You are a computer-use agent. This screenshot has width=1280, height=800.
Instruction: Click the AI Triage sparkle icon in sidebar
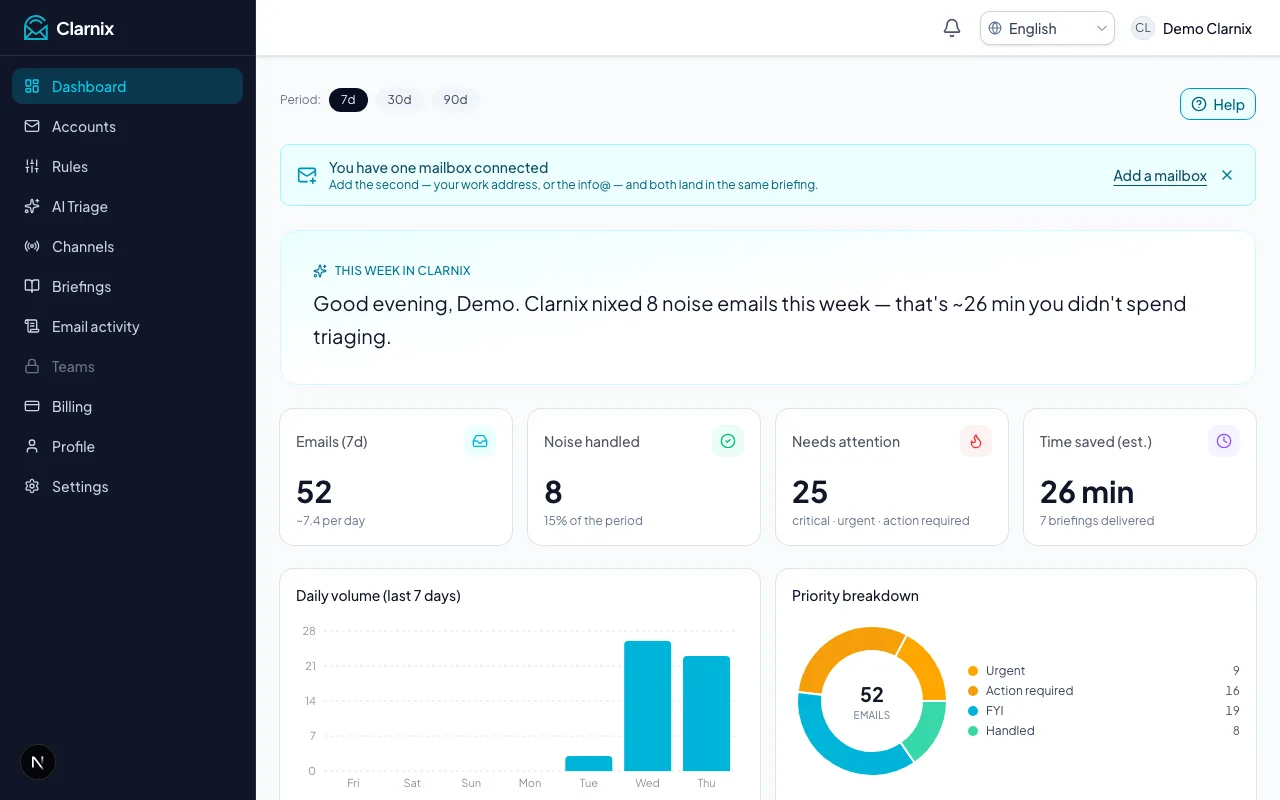pyautogui.click(x=32, y=206)
